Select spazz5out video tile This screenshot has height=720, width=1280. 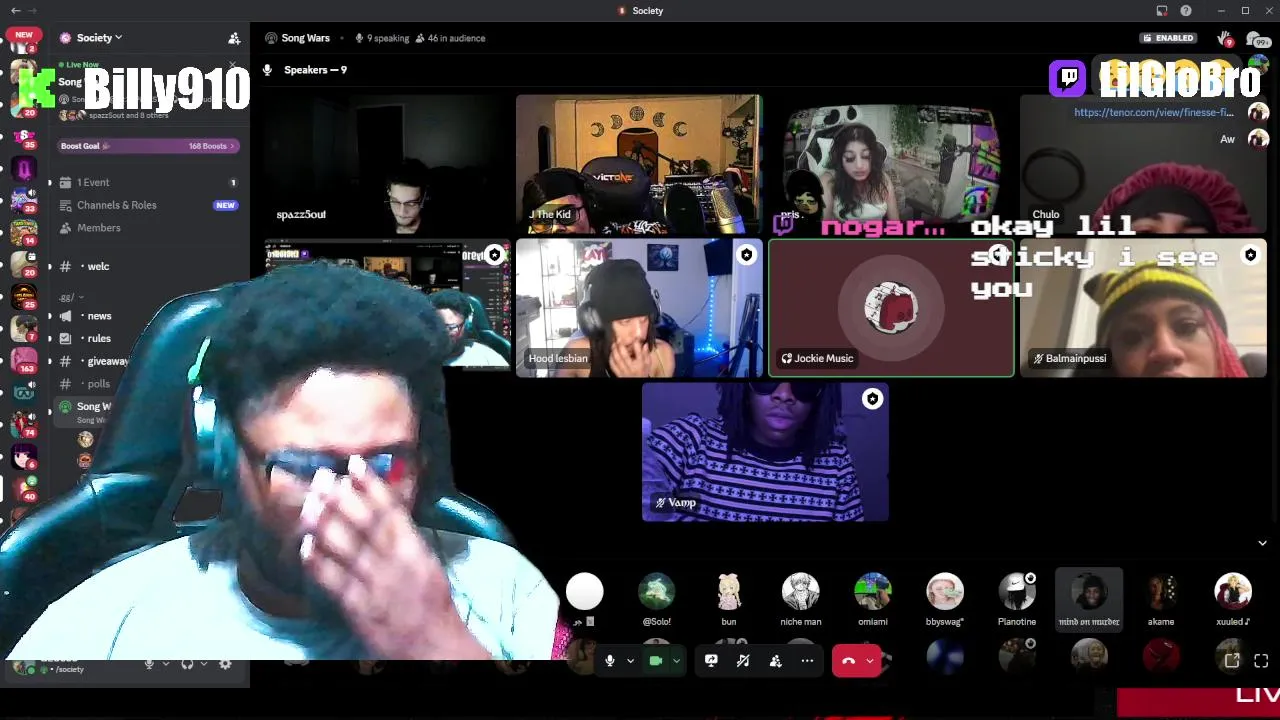[388, 164]
